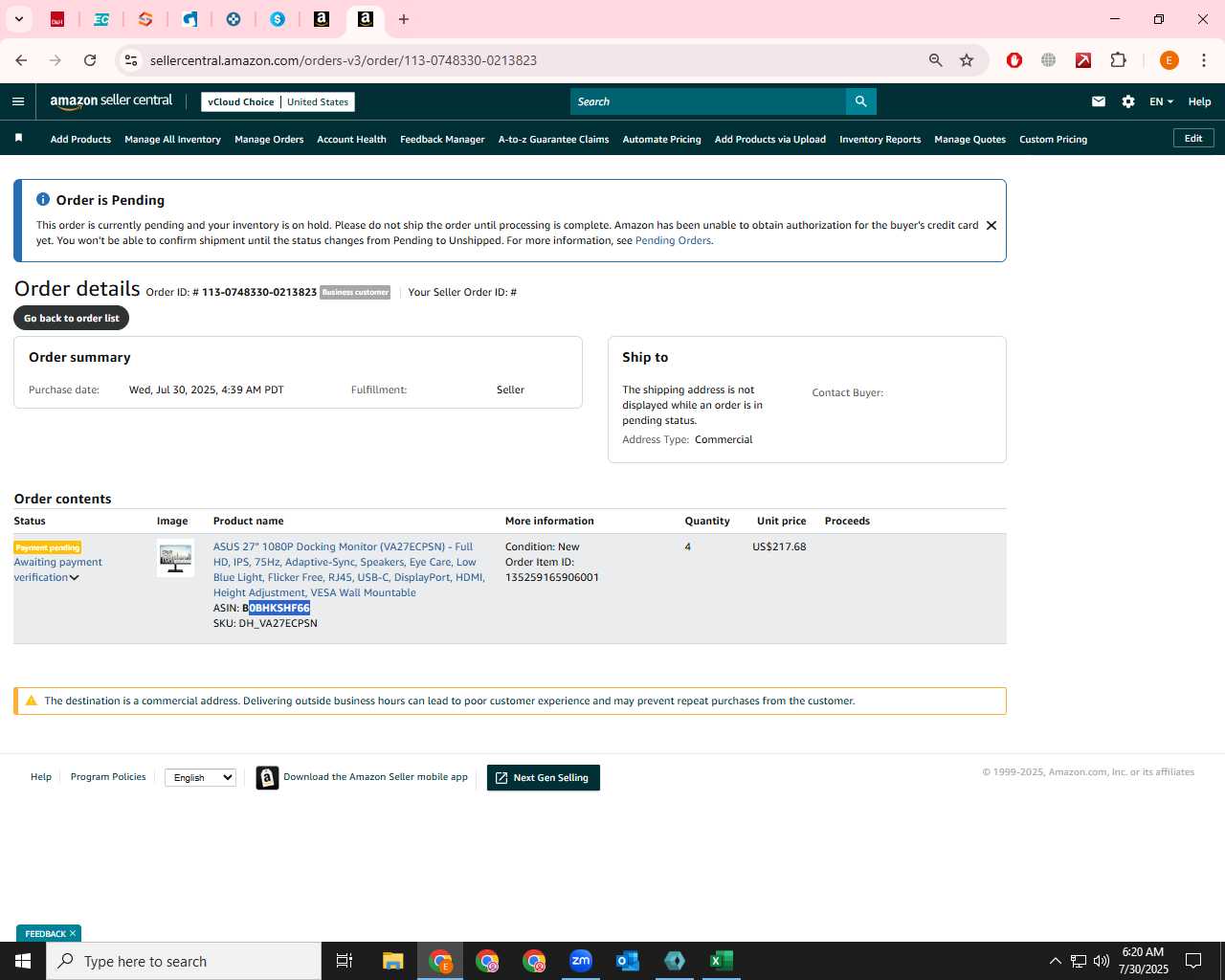Click the search magnifier button
The width and height of the screenshot is (1225, 980).
(x=860, y=101)
